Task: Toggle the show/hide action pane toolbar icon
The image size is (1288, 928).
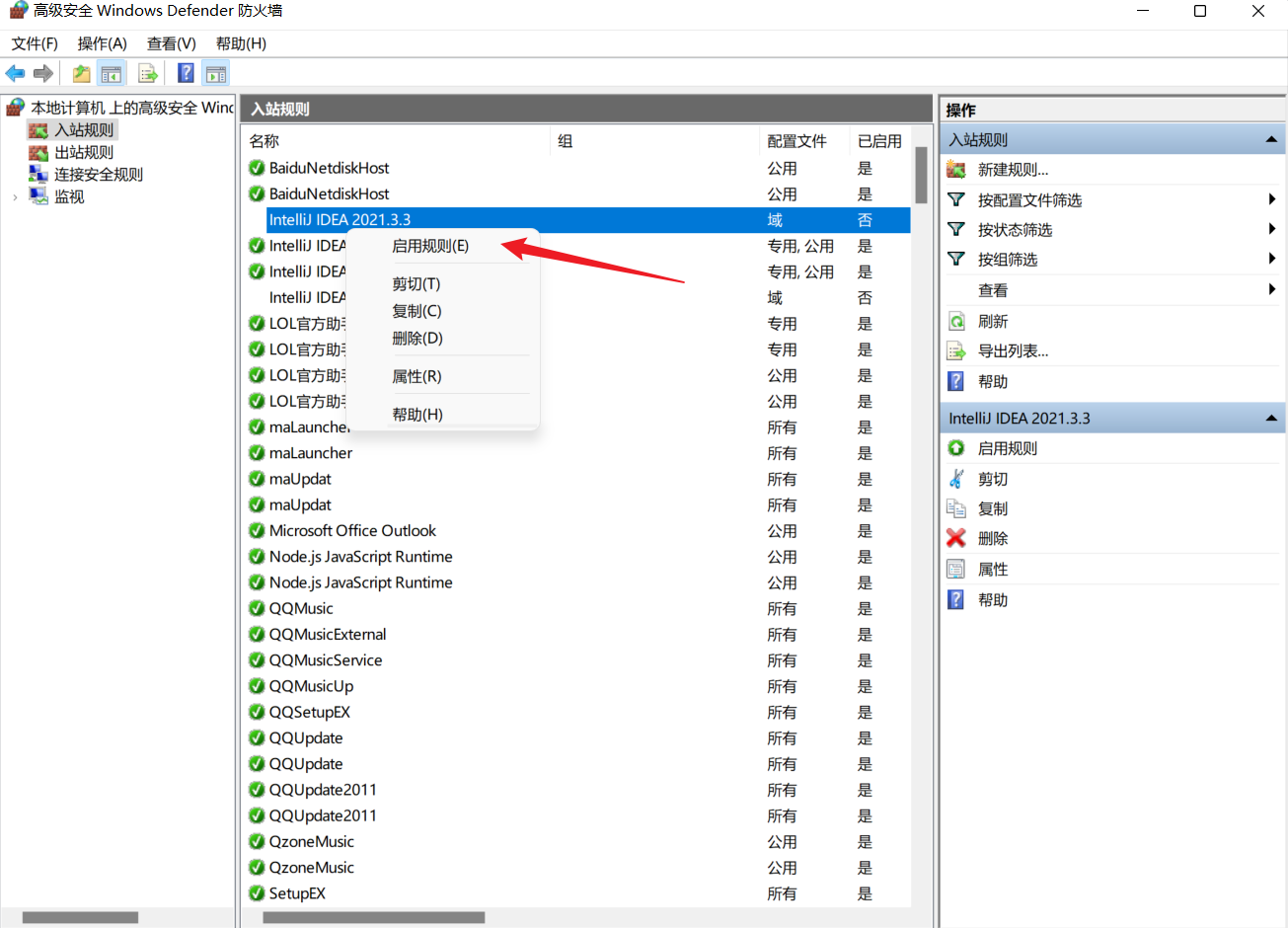Action: [215, 73]
